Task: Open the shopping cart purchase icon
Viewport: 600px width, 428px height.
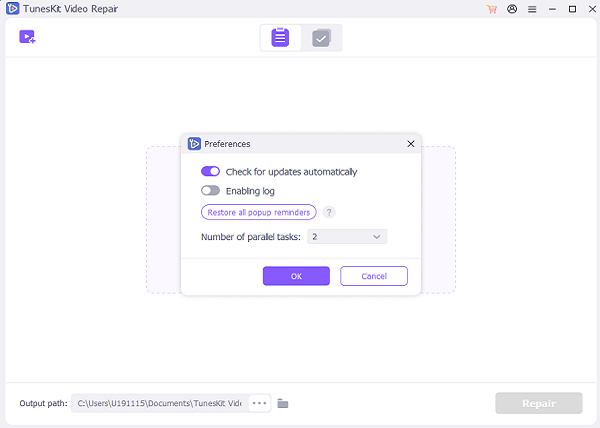Action: tap(492, 9)
